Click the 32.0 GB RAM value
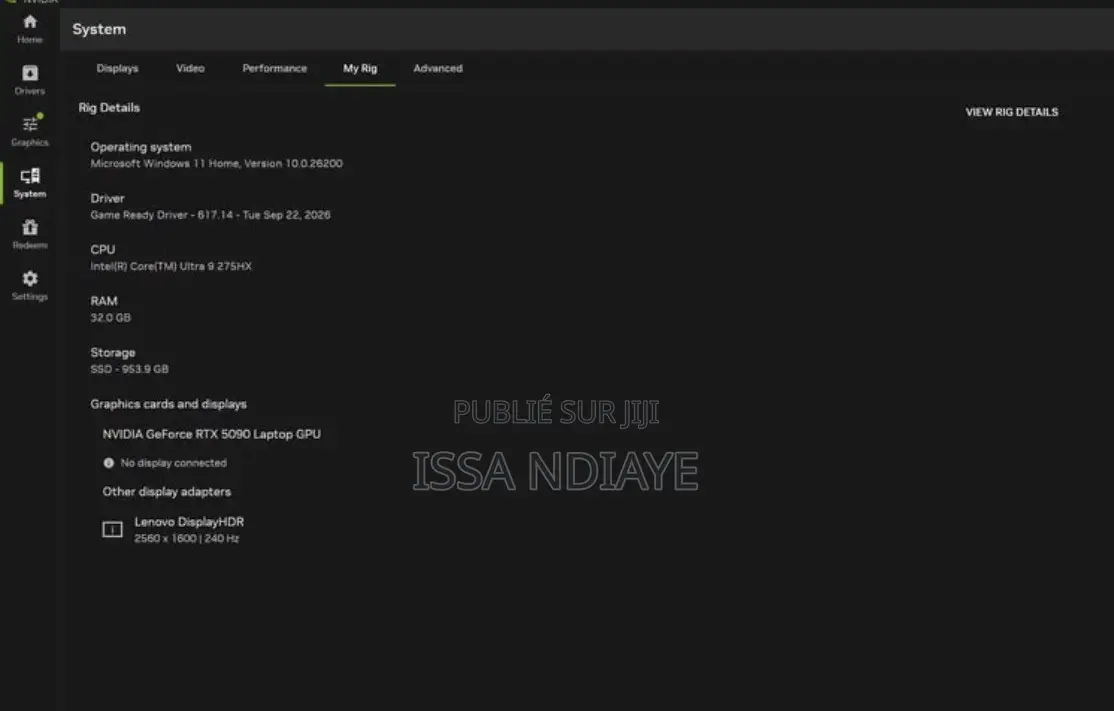This screenshot has width=1114, height=711. (111, 317)
